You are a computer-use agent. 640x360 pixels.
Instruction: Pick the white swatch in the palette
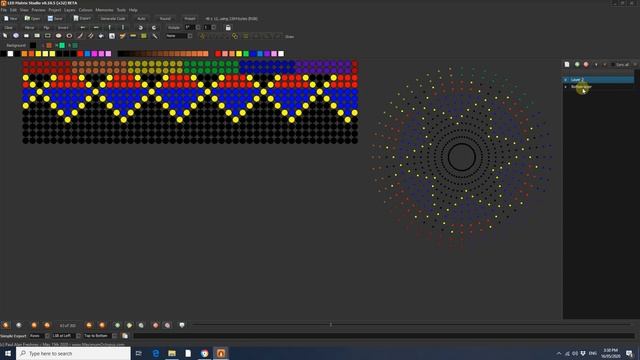pos(11,53)
